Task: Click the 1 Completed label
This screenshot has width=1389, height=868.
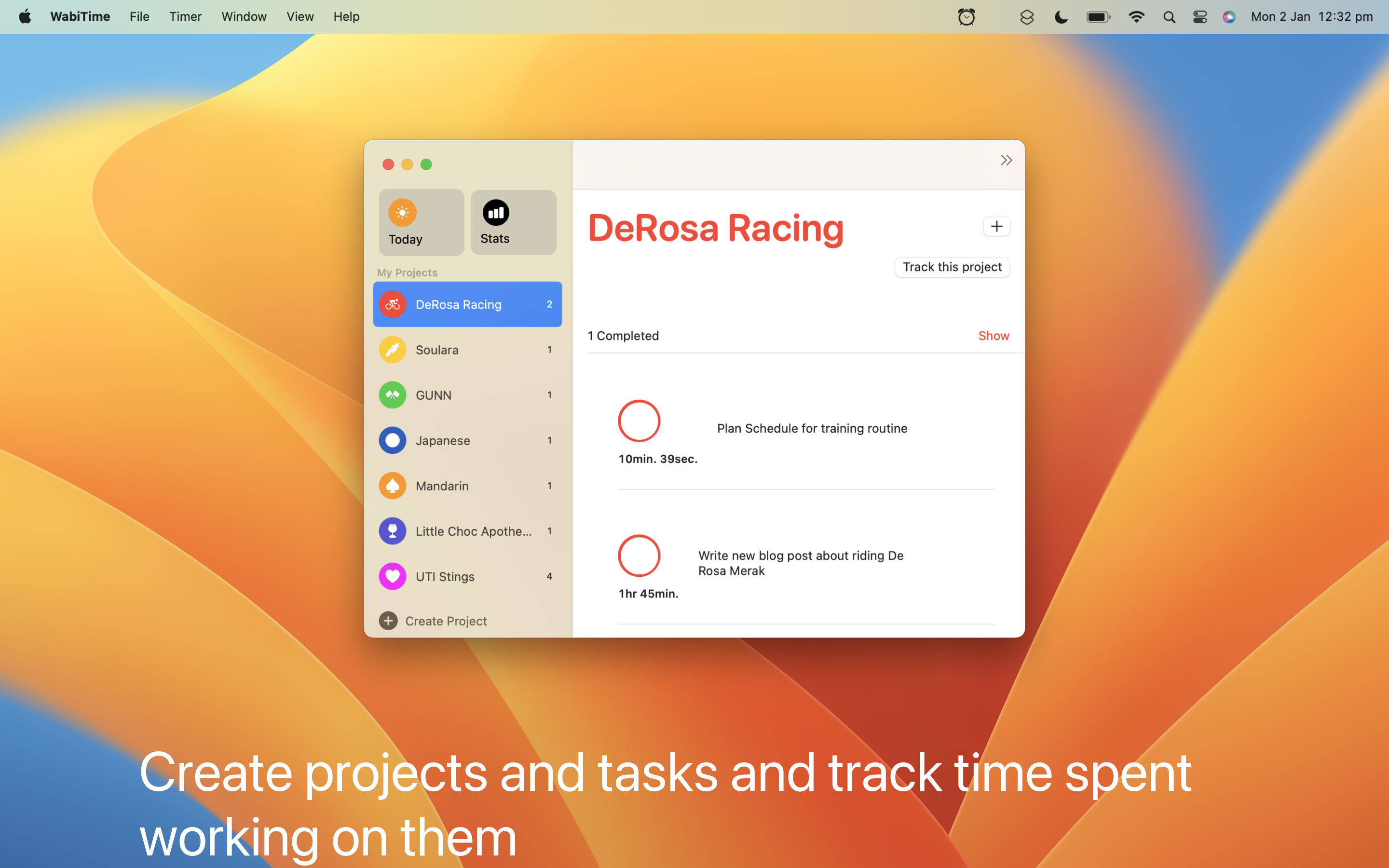Action: (623, 336)
